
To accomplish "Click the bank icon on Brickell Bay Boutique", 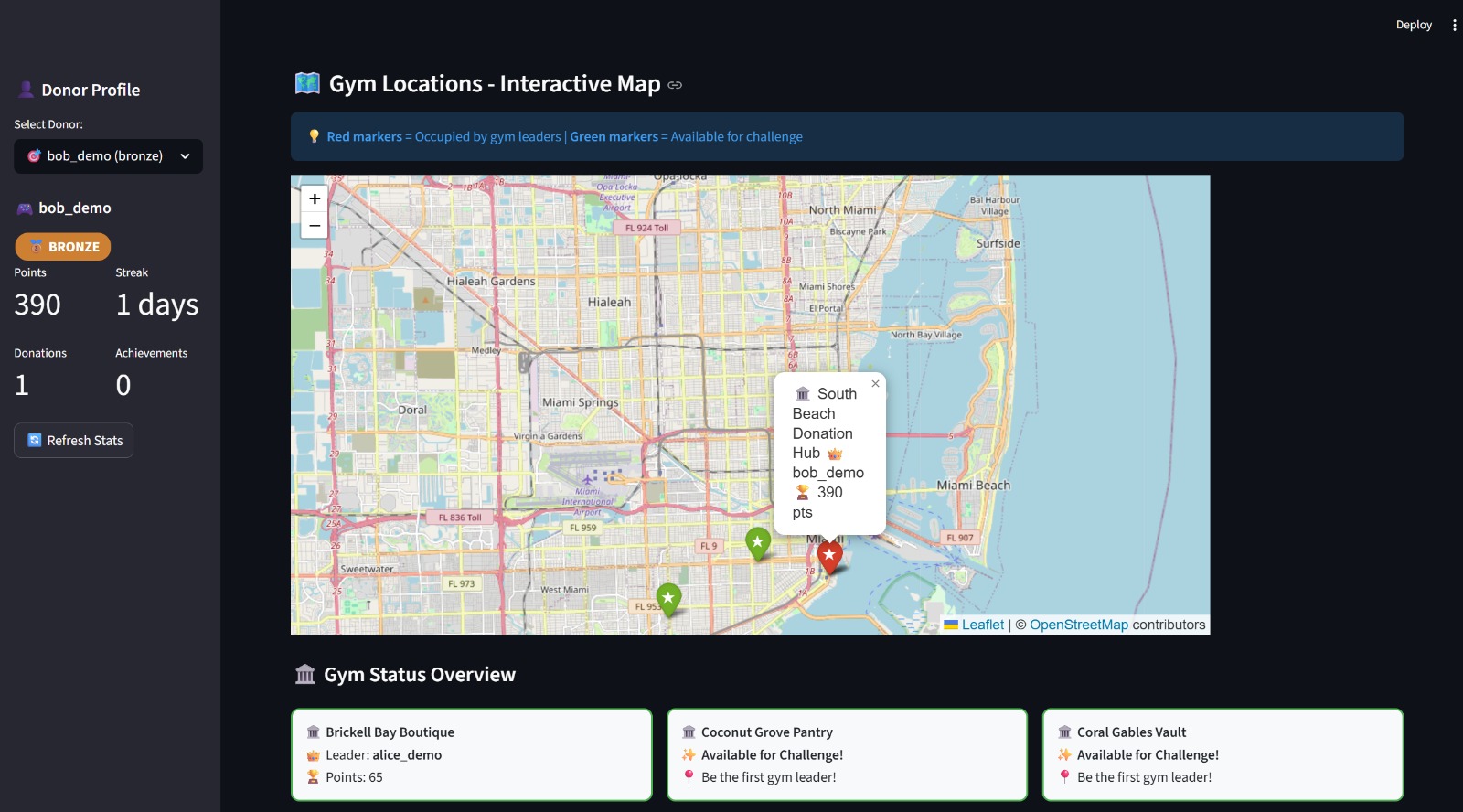I will (313, 732).
